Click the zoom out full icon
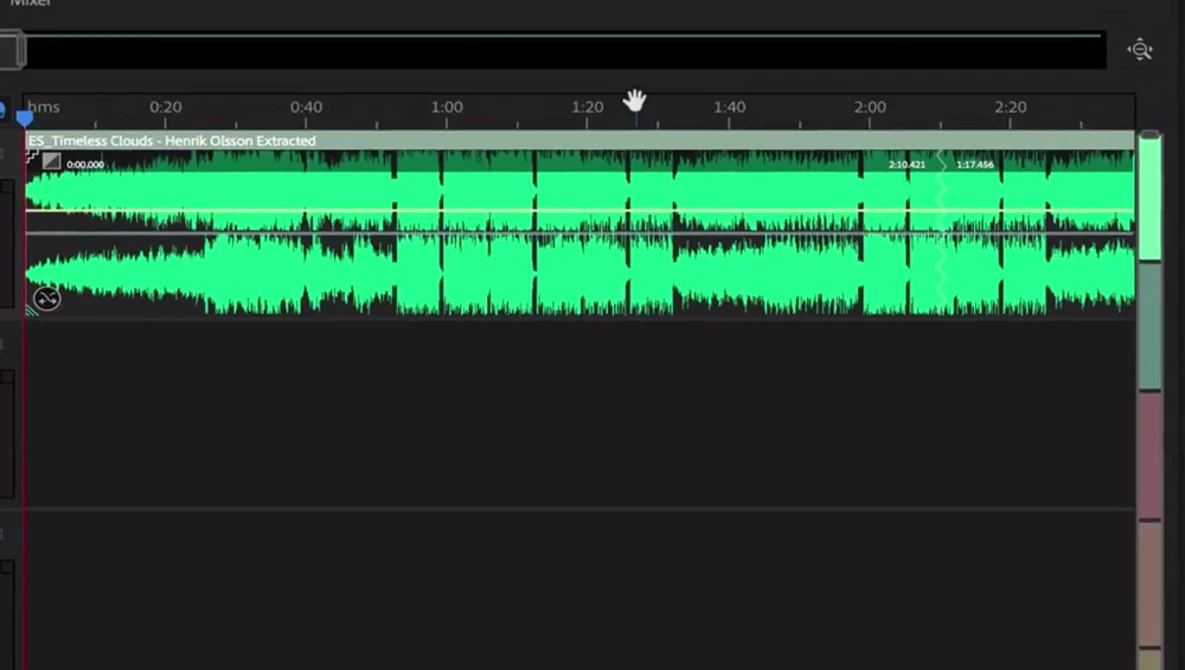This screenshot has height=670, width=1185. coord(1140,50)
